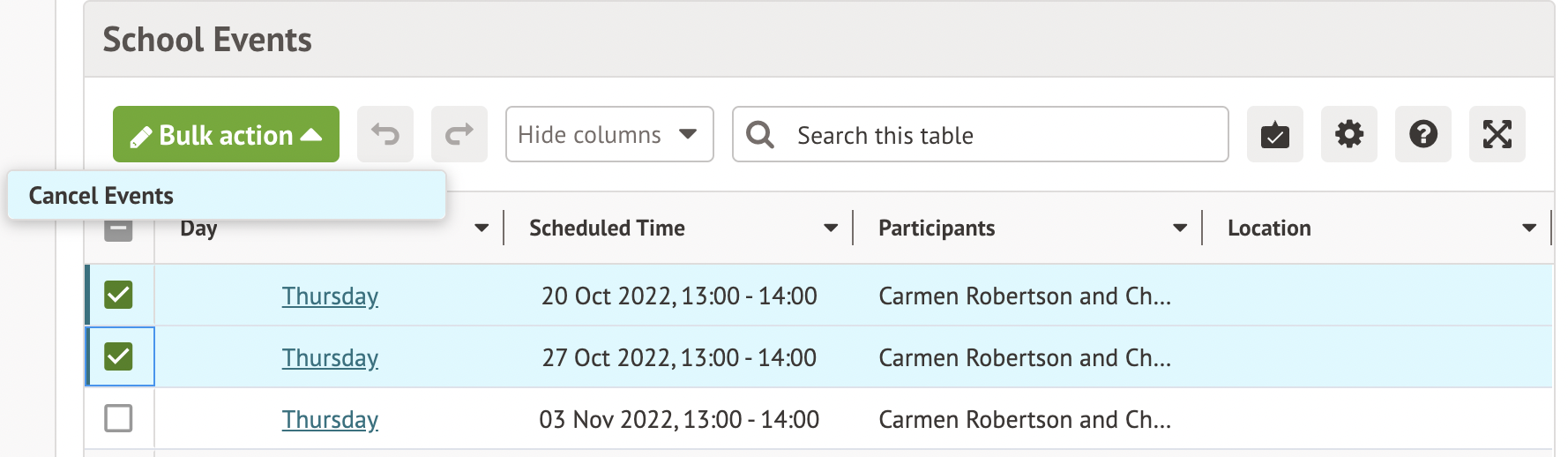Select the 03 Nov 2022 event checkbox

coord(118,418)
